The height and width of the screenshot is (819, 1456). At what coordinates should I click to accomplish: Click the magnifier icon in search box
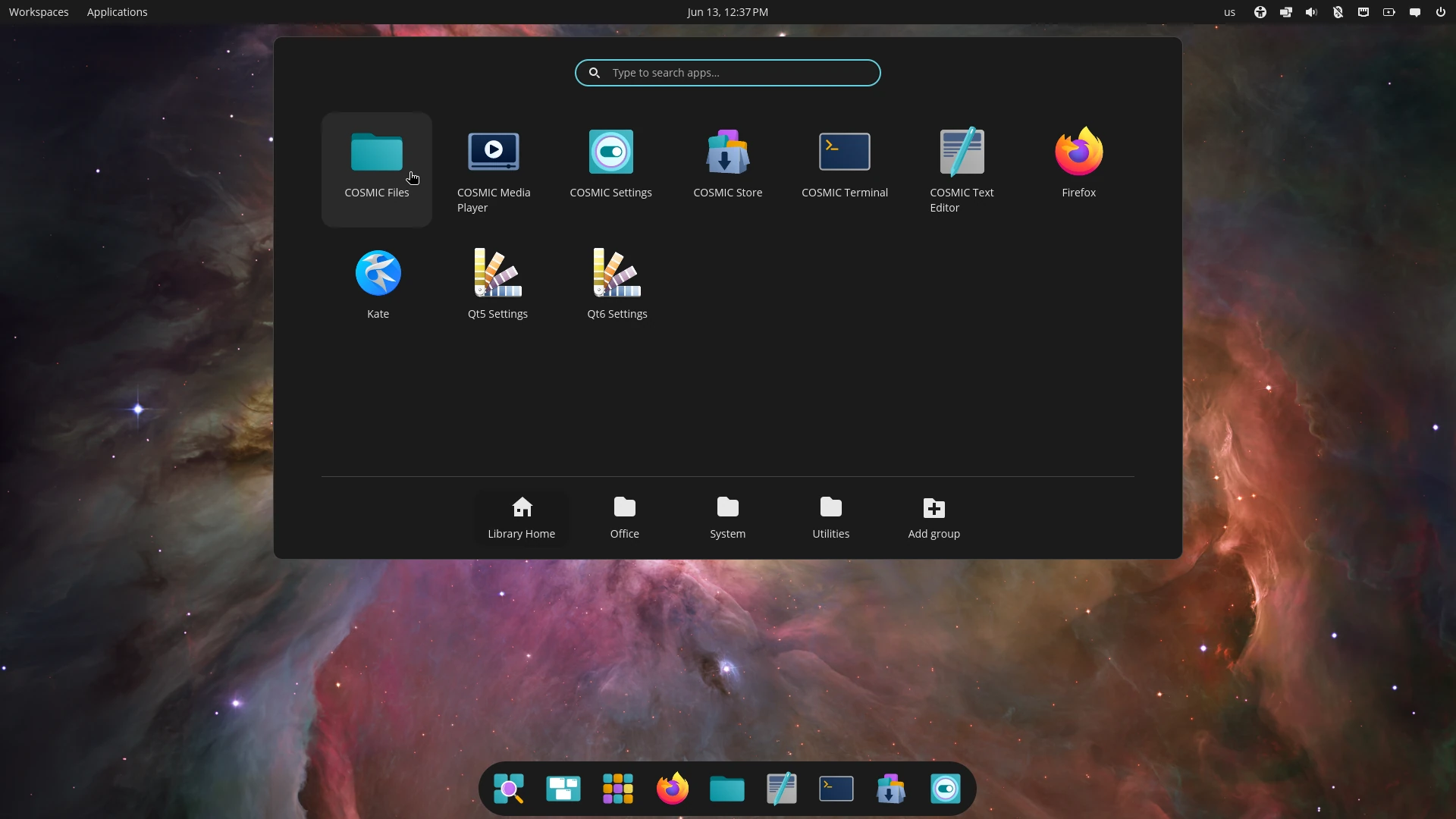click(595, 73)
